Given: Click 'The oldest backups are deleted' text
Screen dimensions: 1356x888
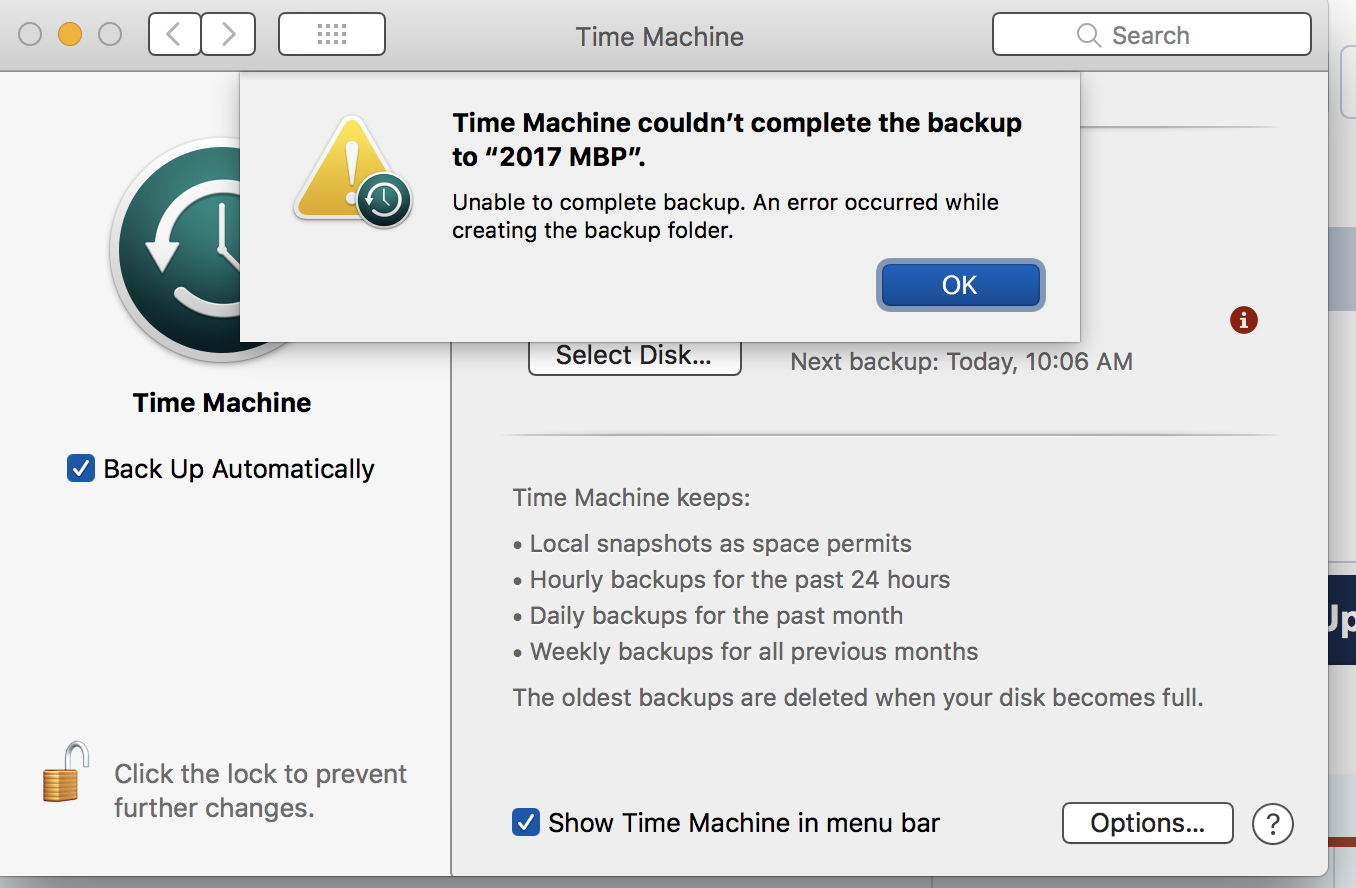Looking at the screenshot, I should click(x=858, y=697).
